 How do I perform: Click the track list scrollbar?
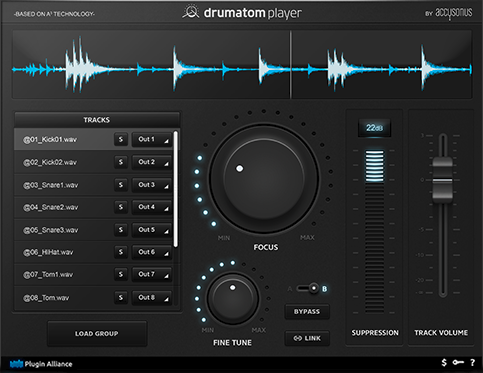(x=175, y=189)
